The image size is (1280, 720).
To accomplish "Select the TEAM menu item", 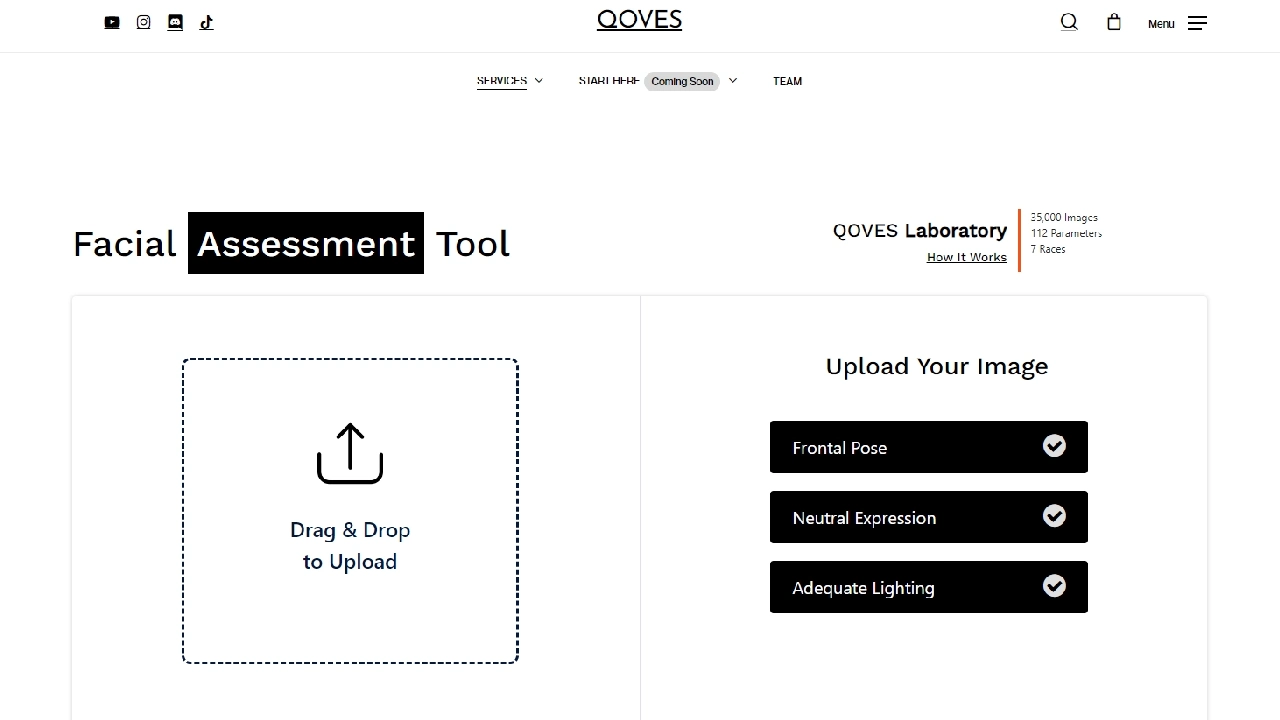I will [787, 81].
